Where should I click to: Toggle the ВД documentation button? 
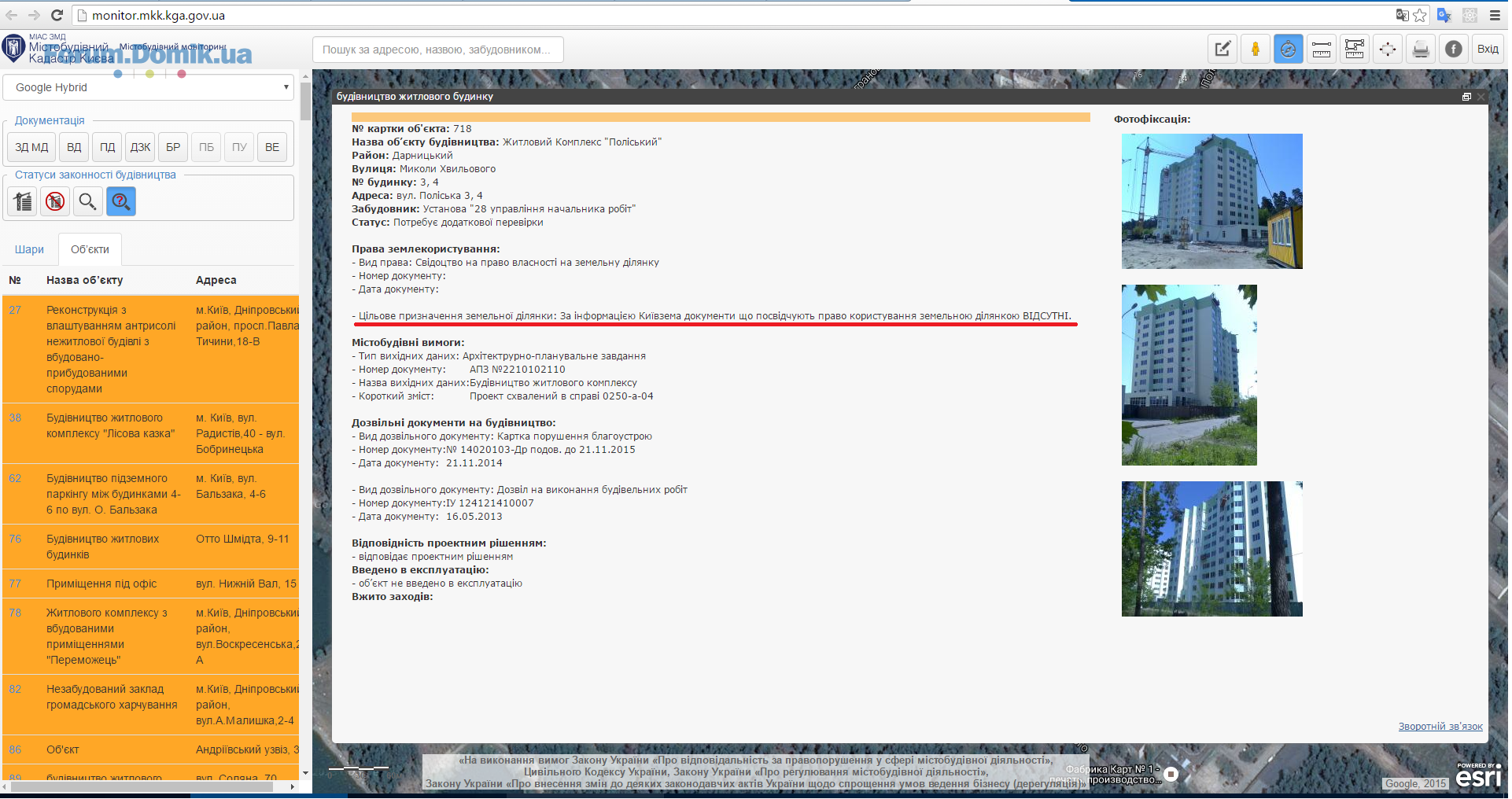[74, 147]
